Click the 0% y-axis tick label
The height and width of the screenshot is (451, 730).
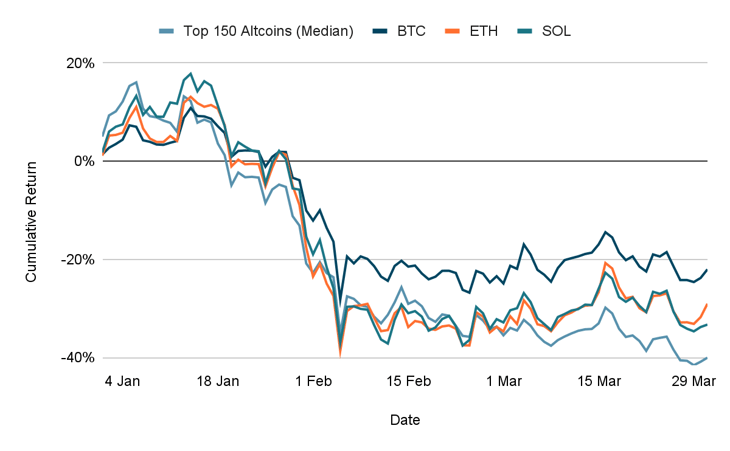[x=85, y=161]
